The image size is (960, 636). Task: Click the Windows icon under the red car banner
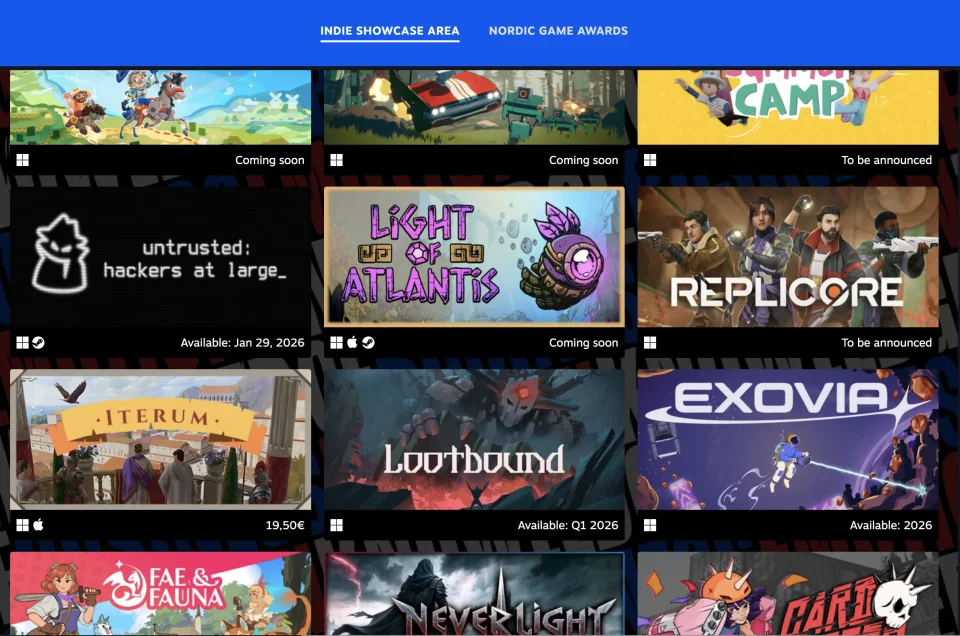click(337, 160)
